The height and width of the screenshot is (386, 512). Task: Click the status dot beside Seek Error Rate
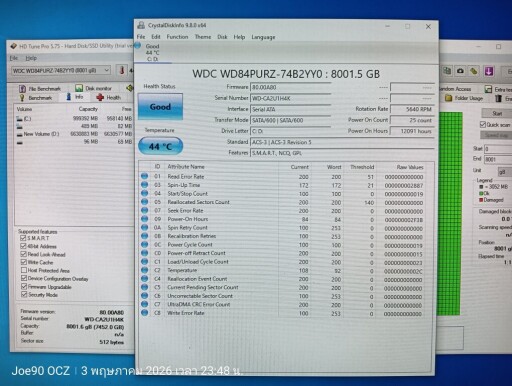(x=144, y=210)
